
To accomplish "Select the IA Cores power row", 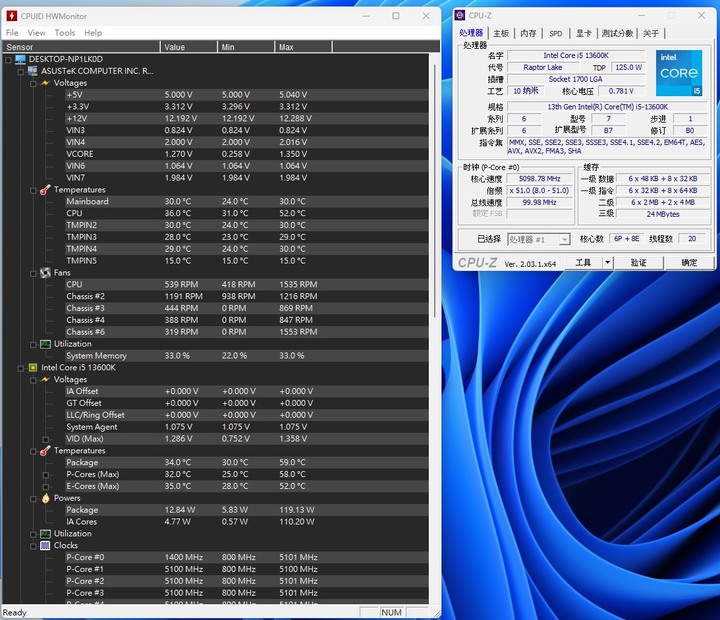I will 247,522.
